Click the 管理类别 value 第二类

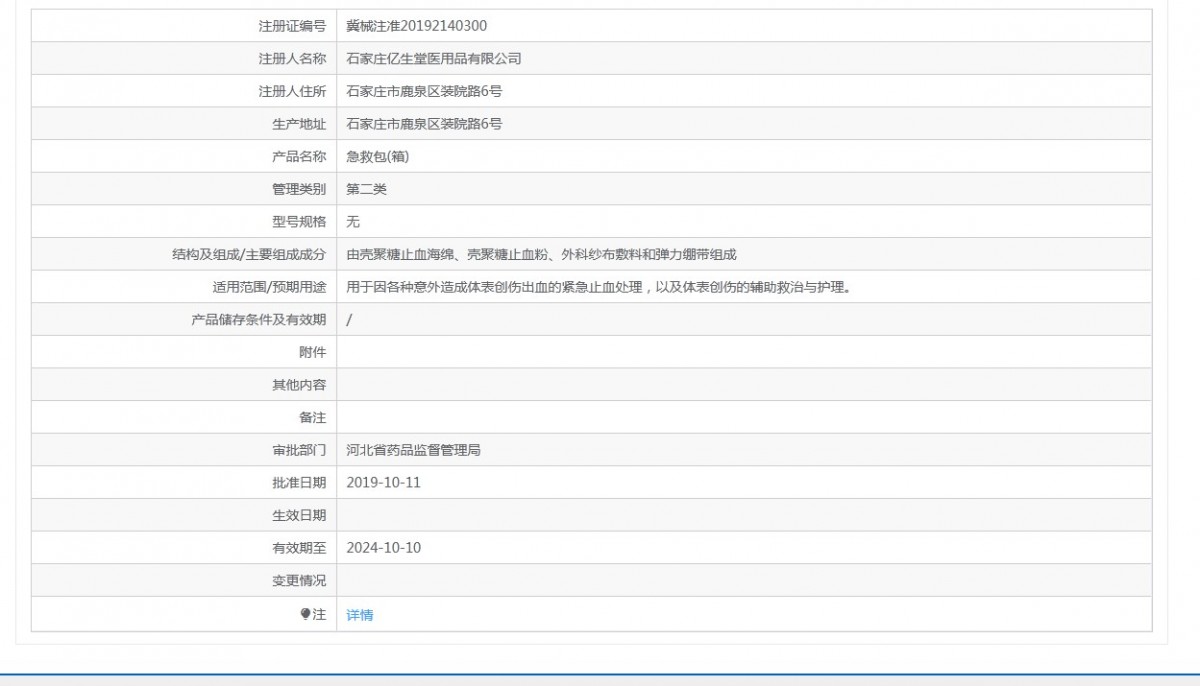point(366,189)
